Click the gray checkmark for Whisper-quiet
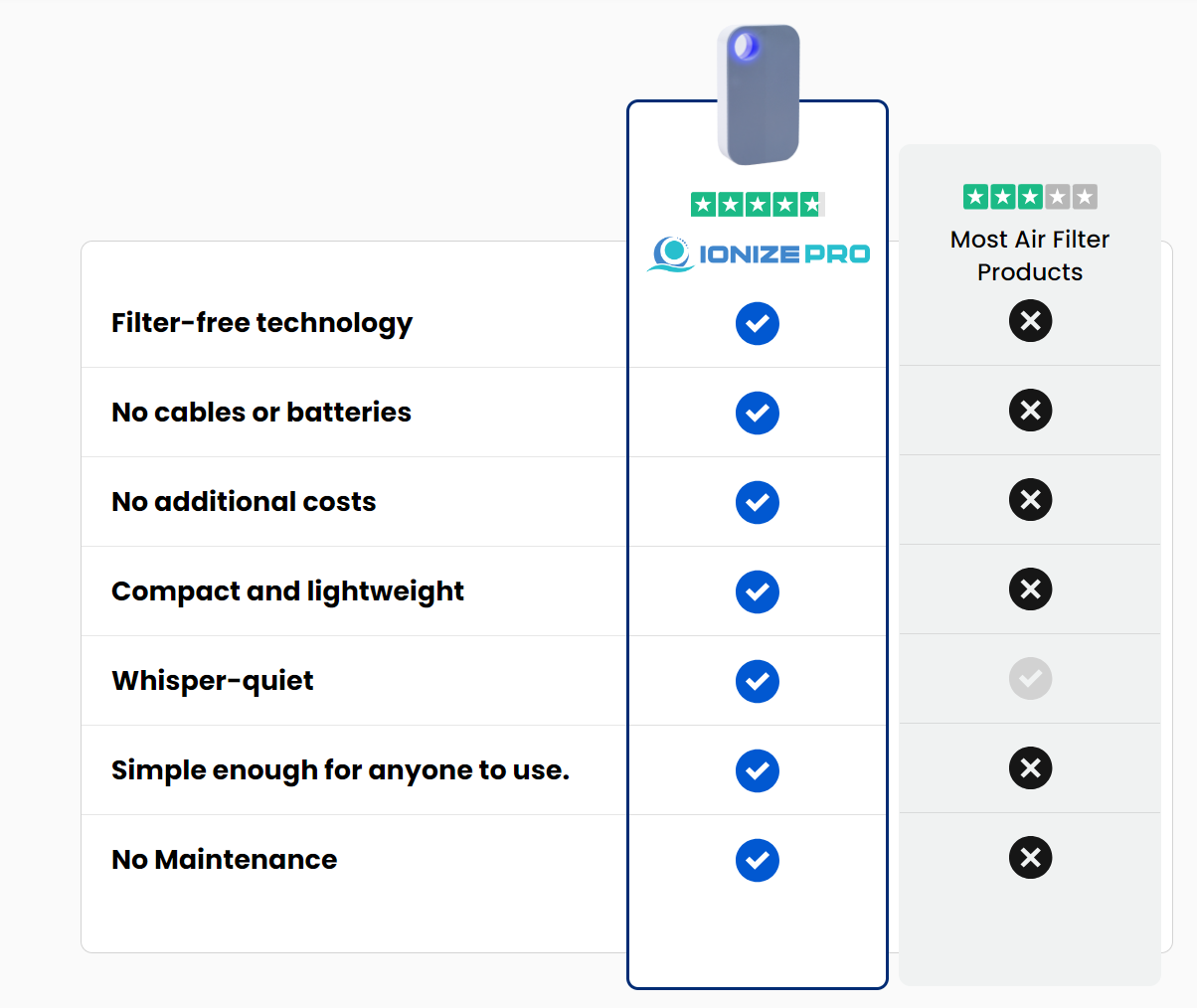The image size is (1197, 1008). click(1031, 679)
